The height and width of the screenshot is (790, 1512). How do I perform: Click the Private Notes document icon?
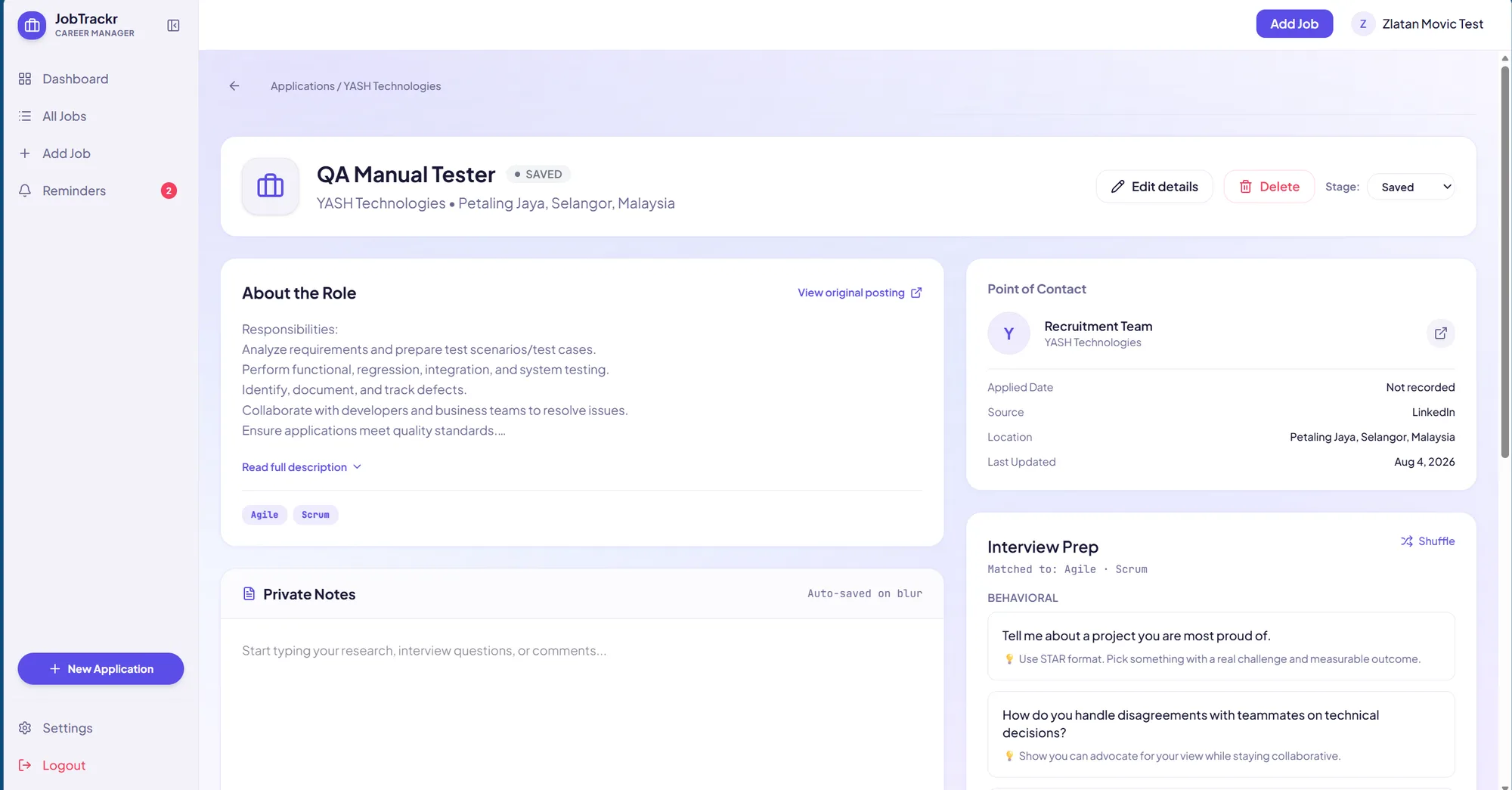(x=249, y=594)
